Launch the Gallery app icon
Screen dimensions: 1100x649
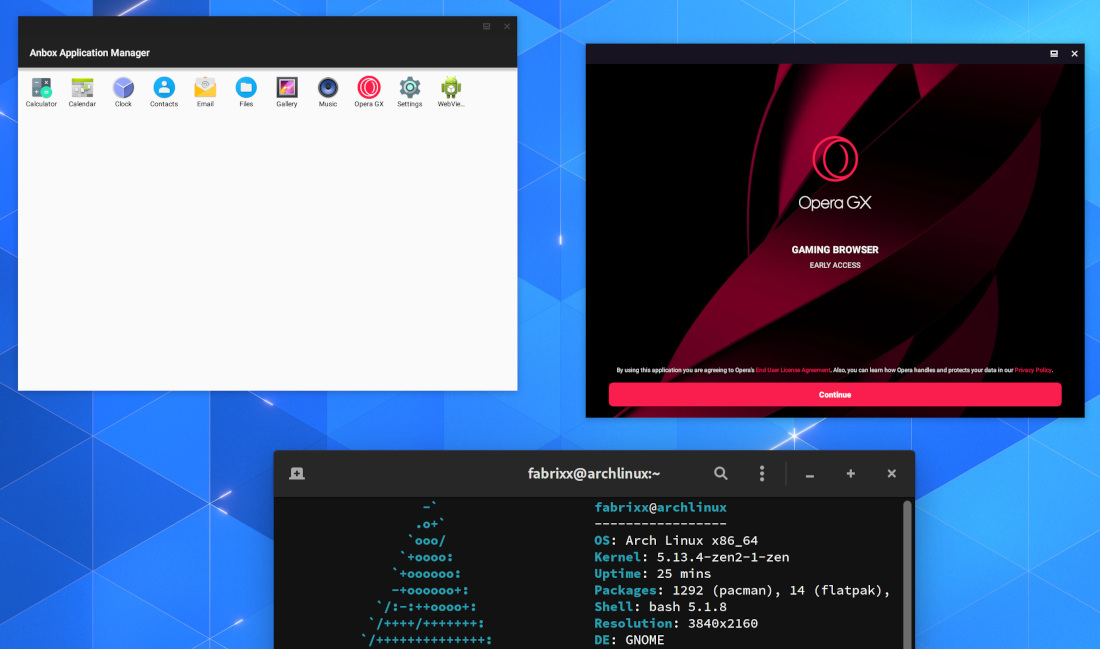[287, 92]
